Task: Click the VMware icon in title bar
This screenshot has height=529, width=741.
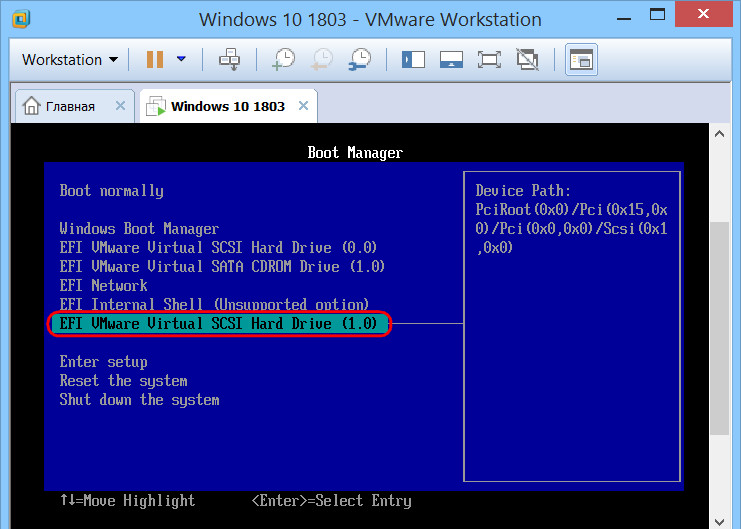Action: [21, 19]
